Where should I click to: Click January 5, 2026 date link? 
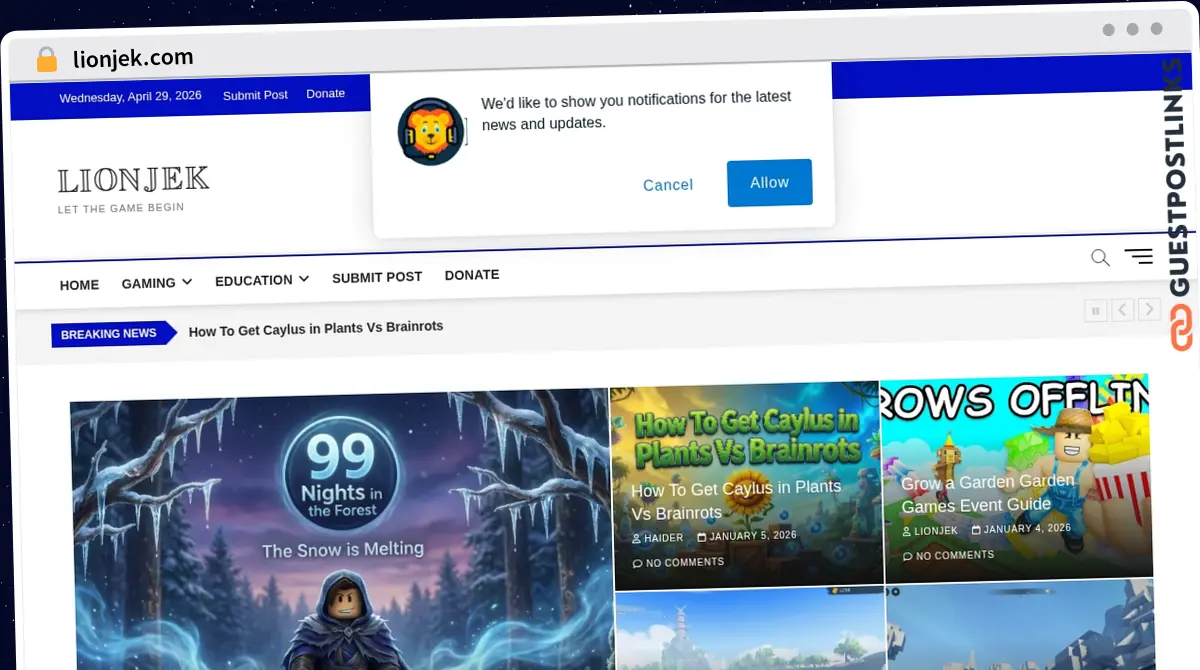(747, 536)
